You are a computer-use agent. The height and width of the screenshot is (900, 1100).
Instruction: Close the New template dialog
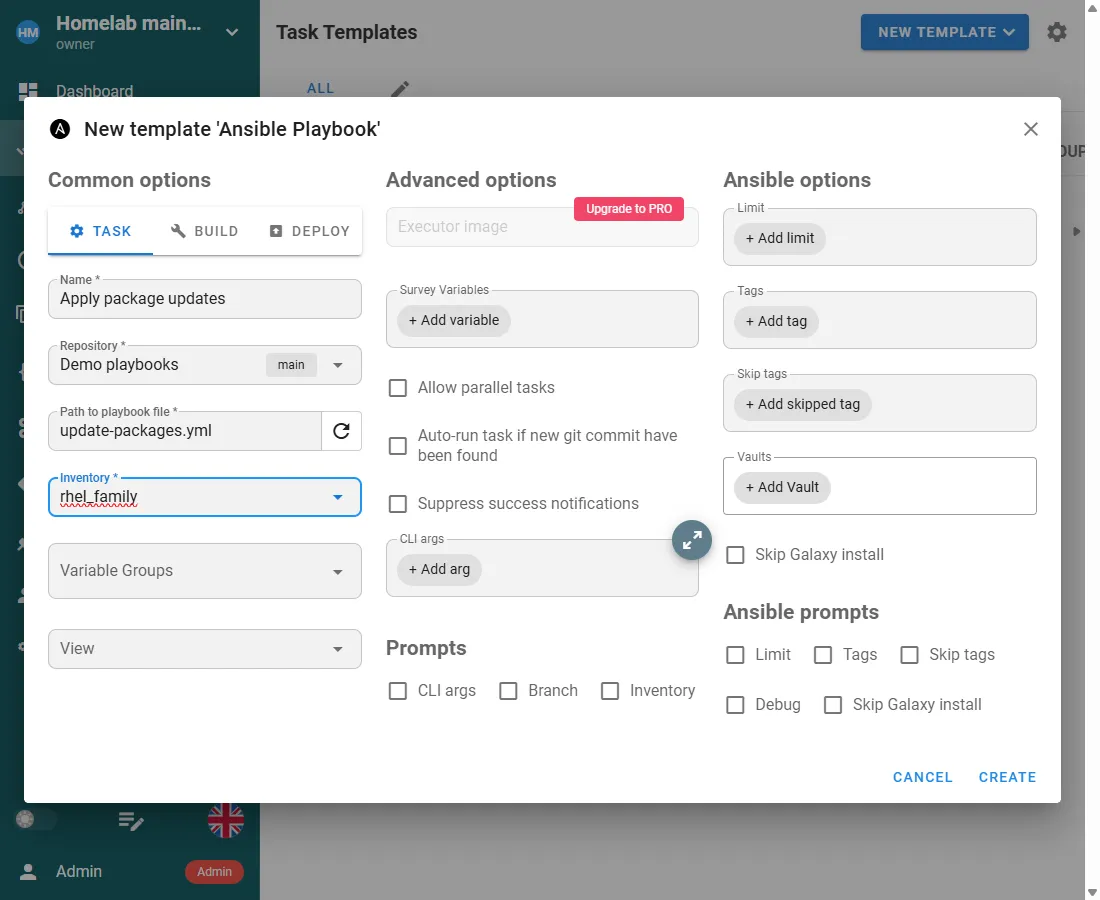1030,129
